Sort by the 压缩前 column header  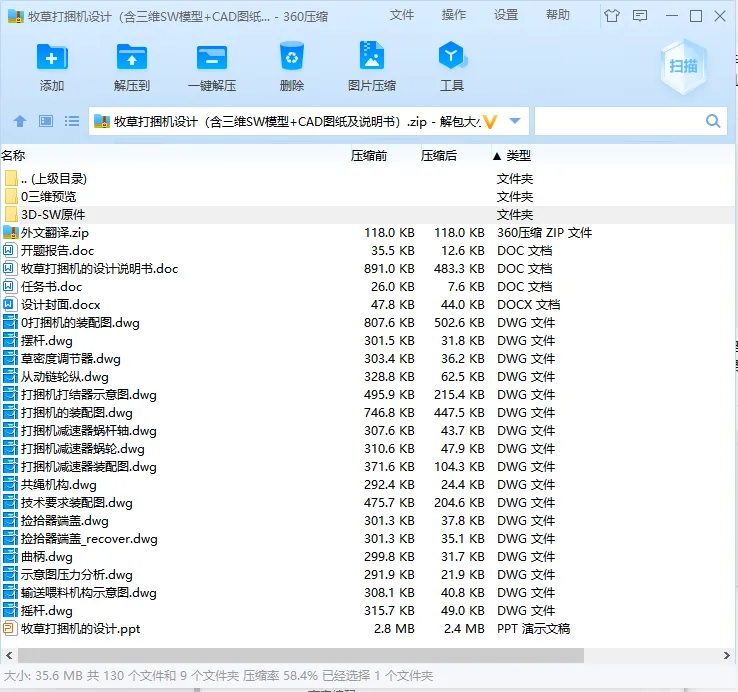(x=369, y=156)
